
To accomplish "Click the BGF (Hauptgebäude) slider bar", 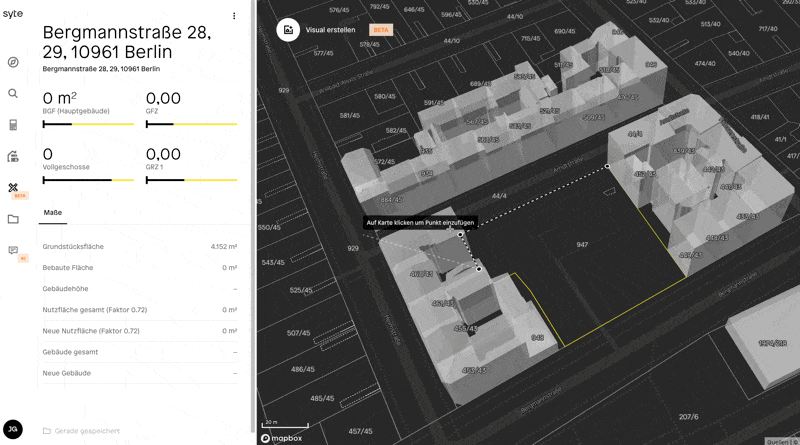I will [88, 124].
